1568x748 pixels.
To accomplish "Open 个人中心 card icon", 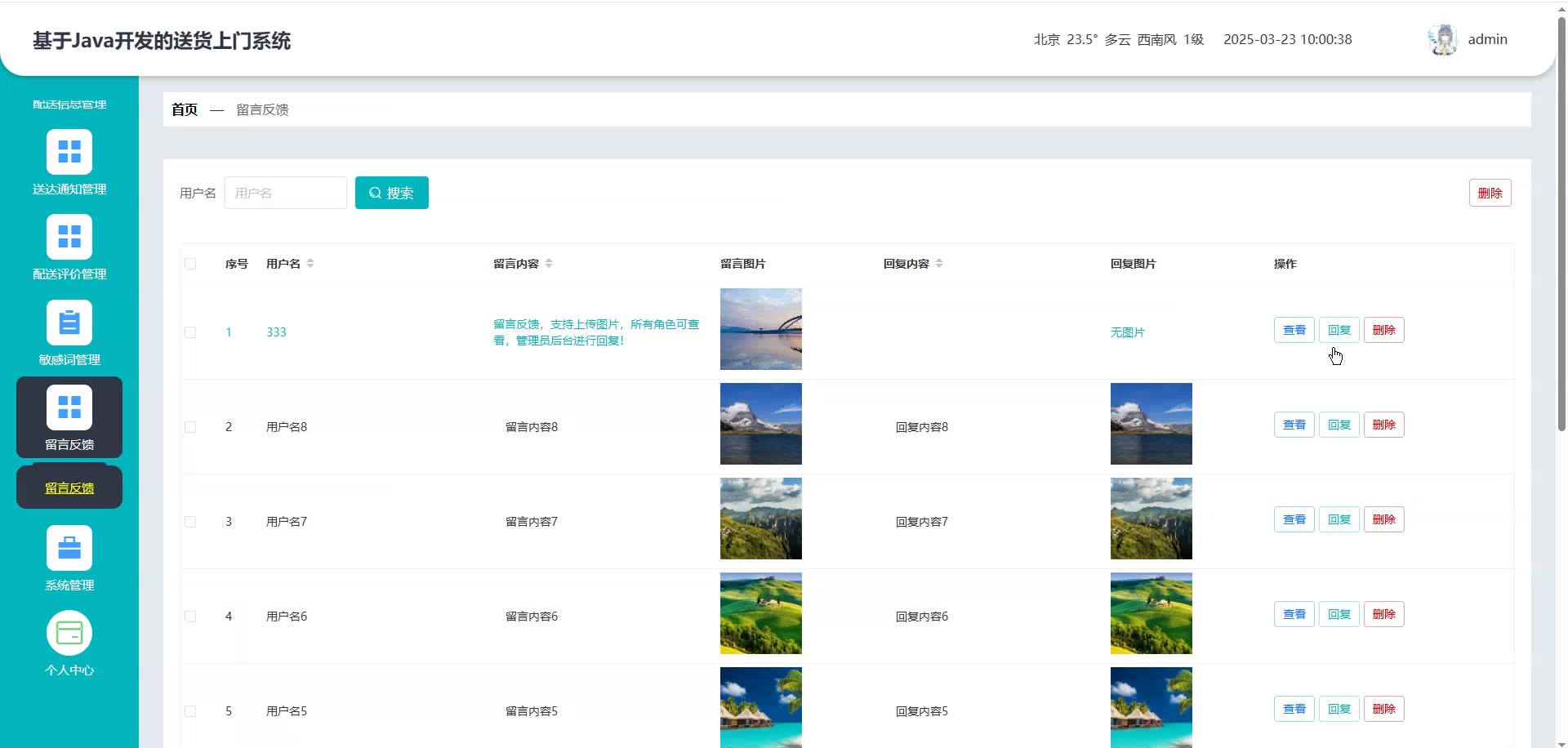I will pyautogui.click(x=69, y=633).
